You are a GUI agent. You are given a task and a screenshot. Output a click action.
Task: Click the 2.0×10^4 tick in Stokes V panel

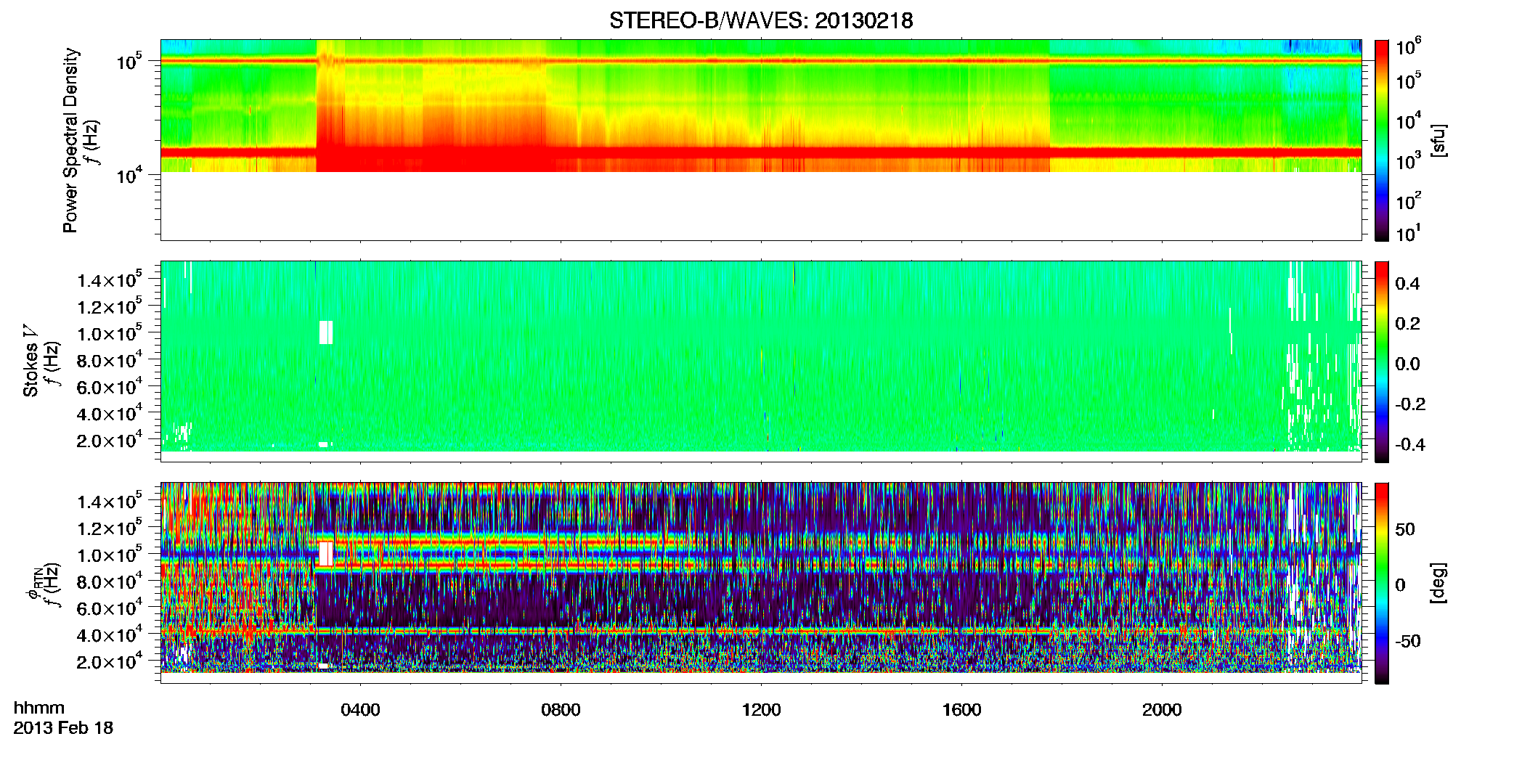point(110,441)
